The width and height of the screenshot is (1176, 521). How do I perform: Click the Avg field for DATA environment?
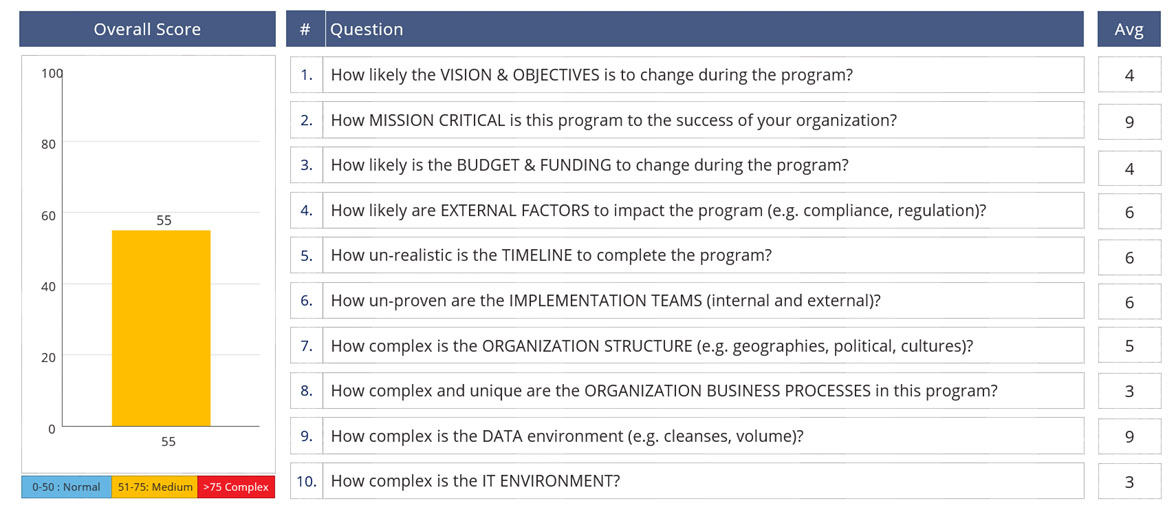(x=1129, y=436)
